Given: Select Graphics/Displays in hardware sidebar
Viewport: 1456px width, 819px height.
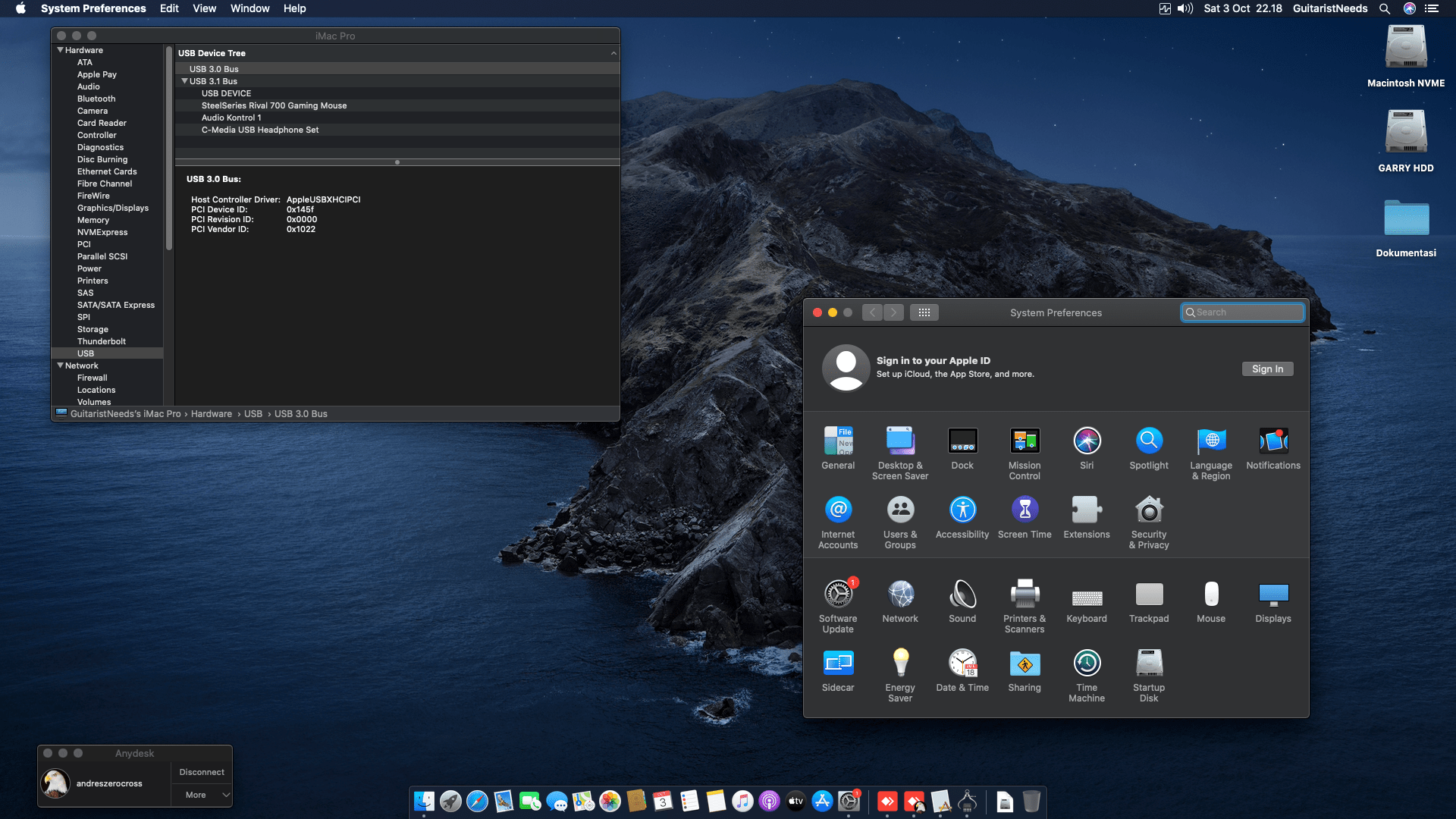Looking at the screenshot, I should click(x=113, y=208).
